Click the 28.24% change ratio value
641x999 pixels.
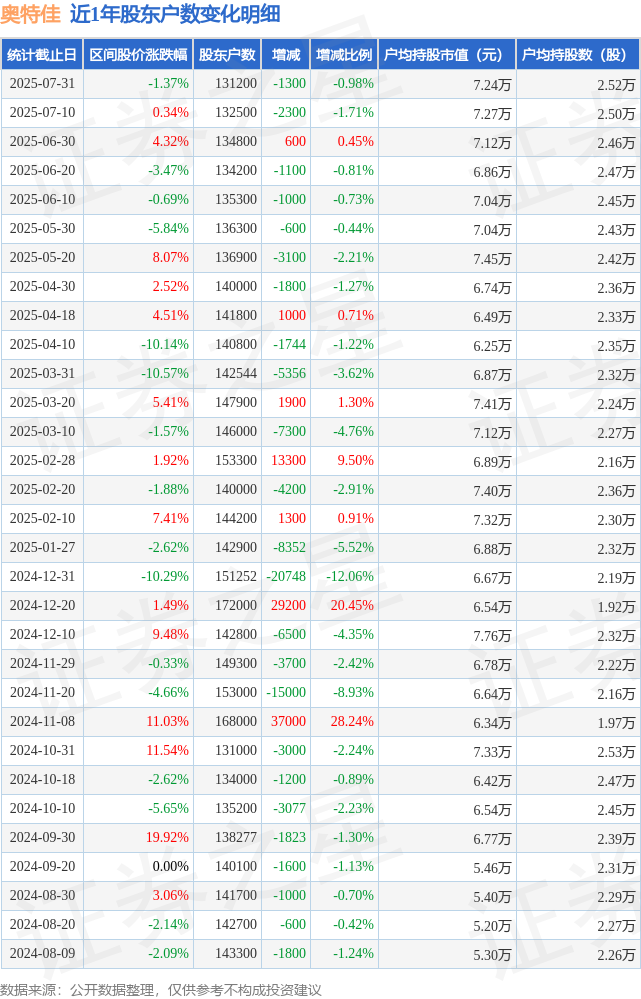352,722
